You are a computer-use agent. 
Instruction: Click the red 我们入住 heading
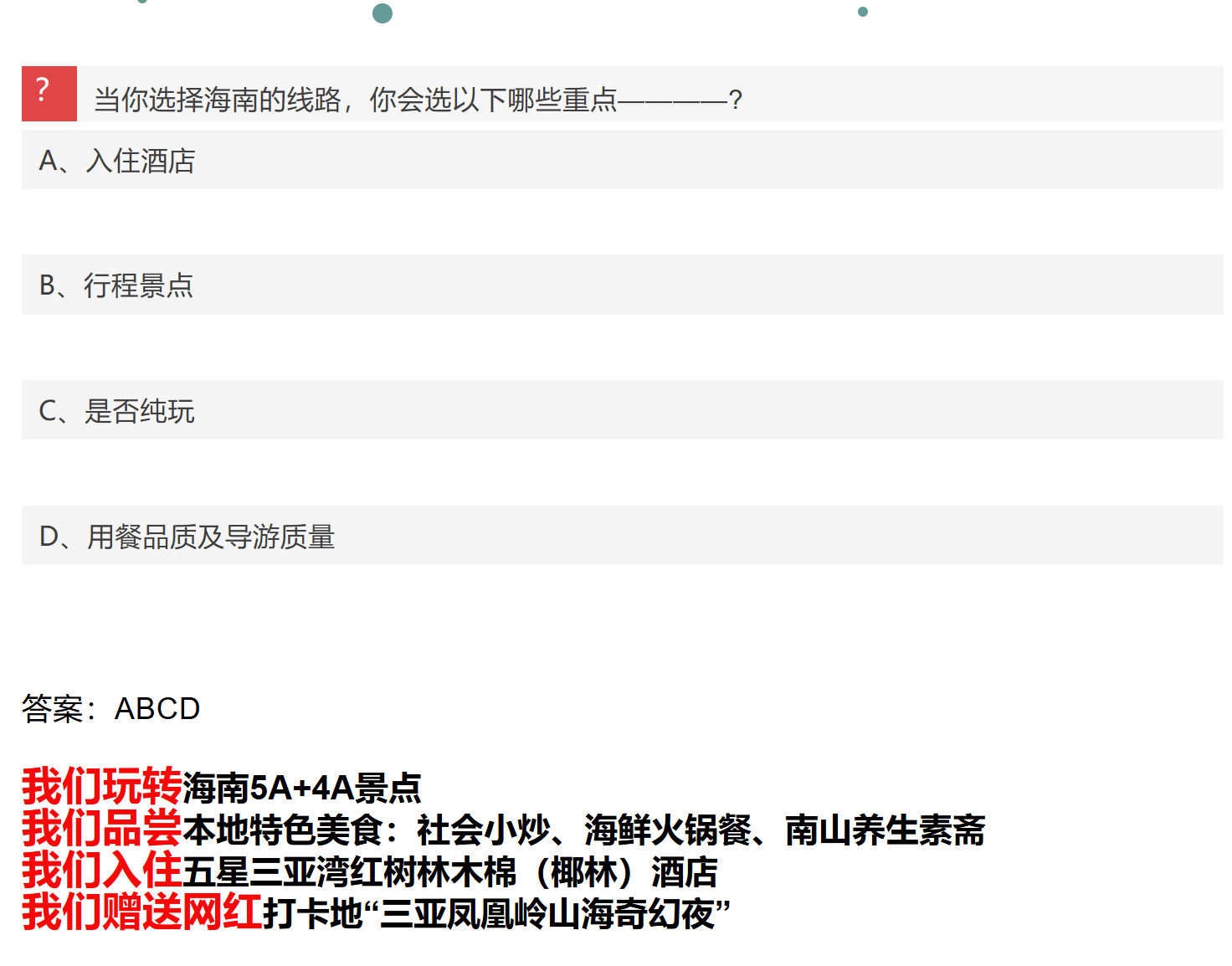tap(101, 870)
